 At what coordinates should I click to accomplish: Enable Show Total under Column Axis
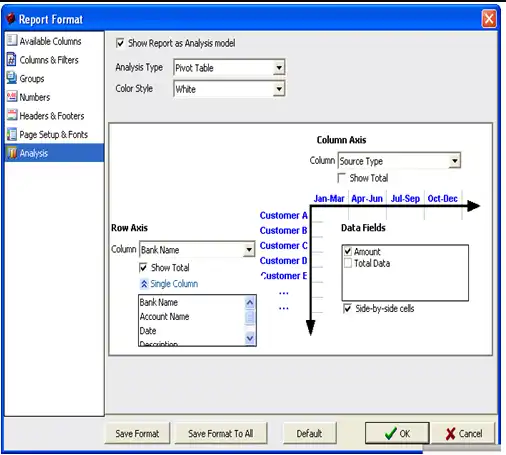[341, 178]
